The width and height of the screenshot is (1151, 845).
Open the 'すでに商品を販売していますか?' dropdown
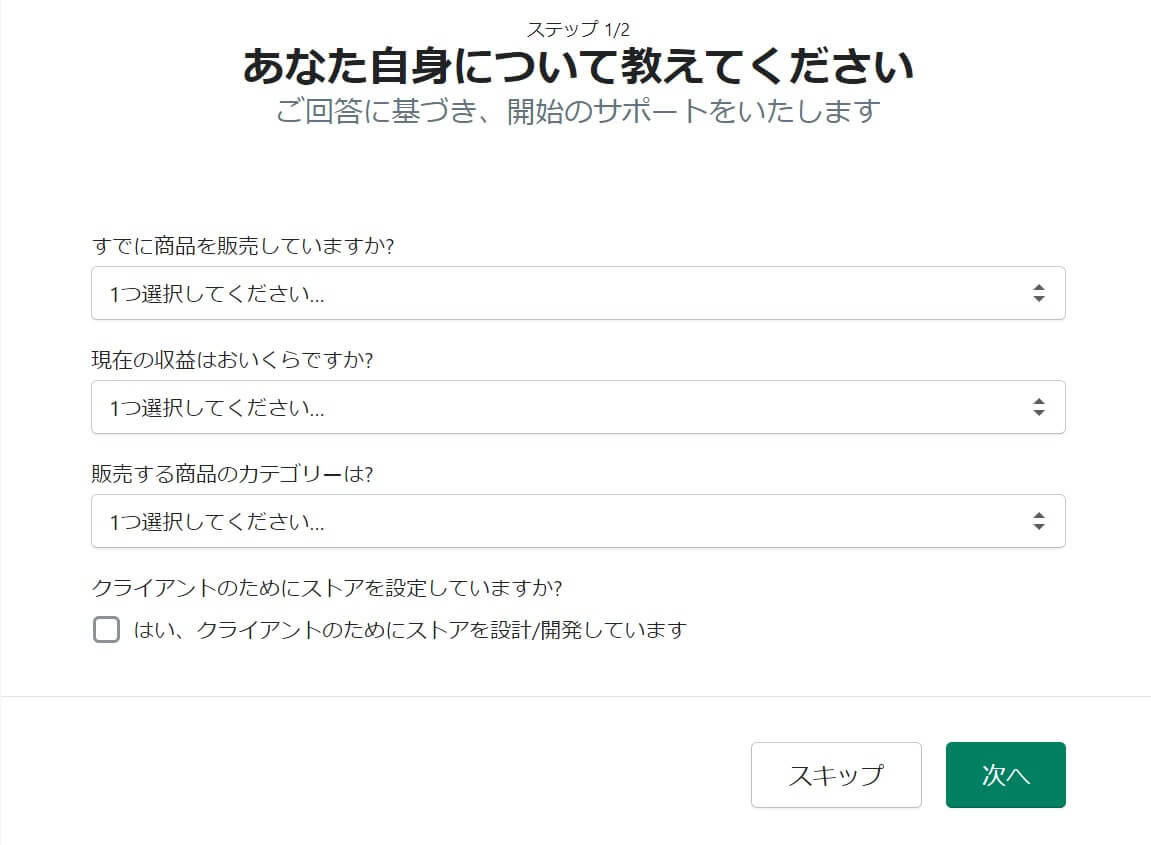tap(578, 294)
